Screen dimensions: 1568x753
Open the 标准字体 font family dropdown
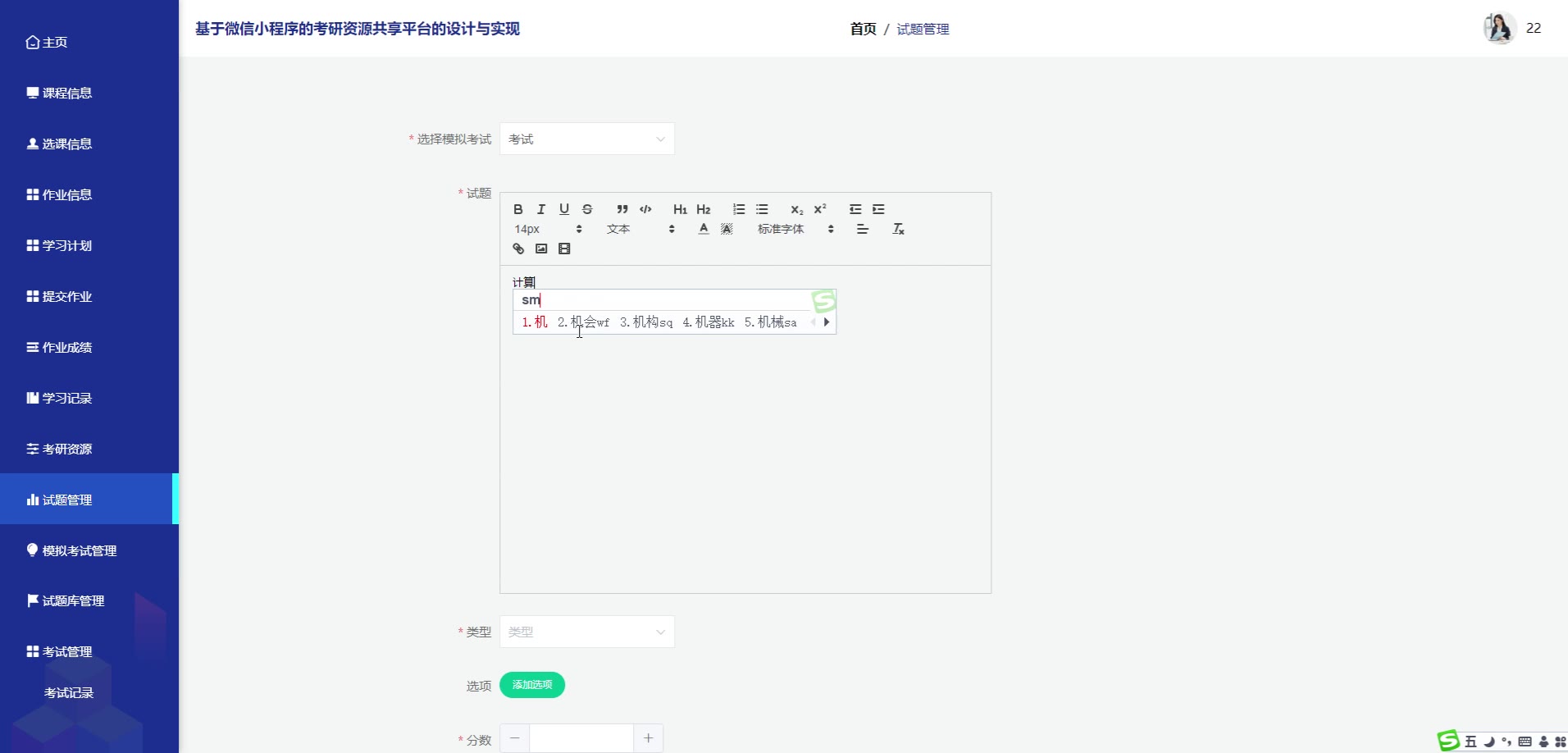(x=795, y=229)
